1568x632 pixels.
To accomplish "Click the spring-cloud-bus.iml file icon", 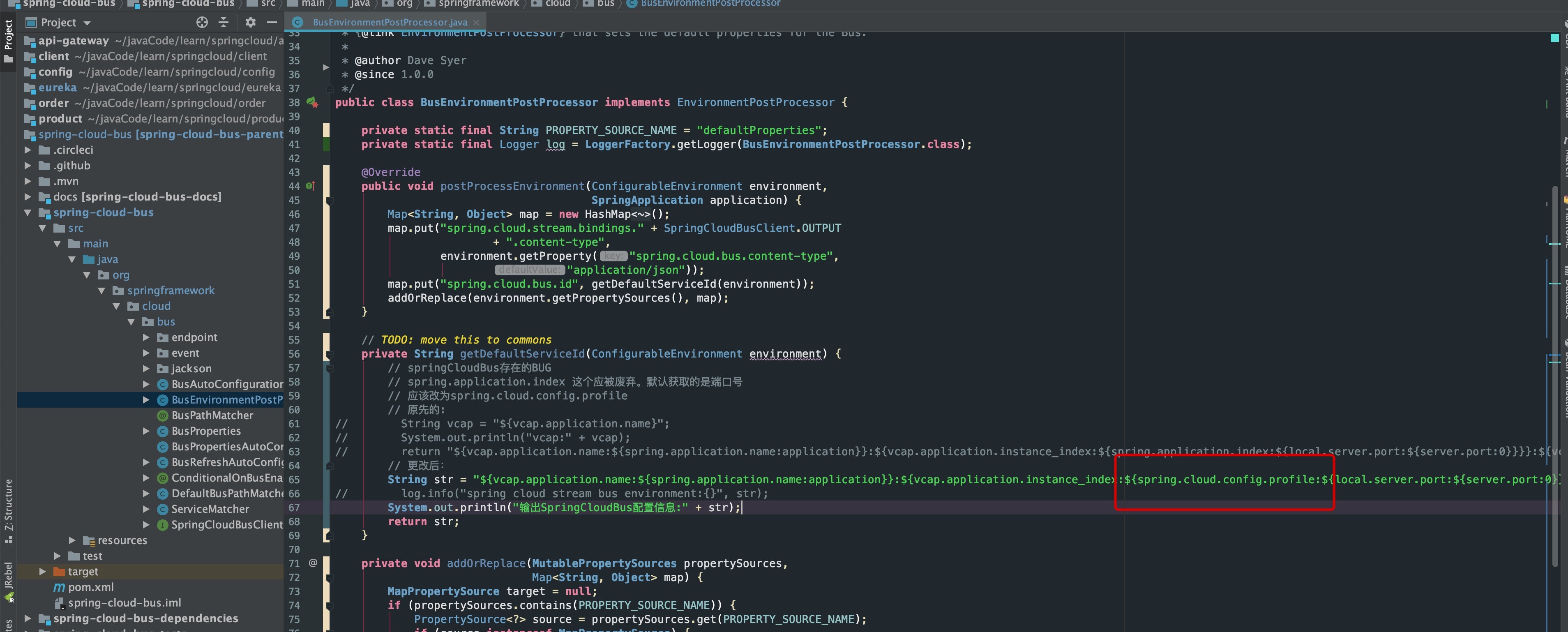I will [x=59, y=603].
